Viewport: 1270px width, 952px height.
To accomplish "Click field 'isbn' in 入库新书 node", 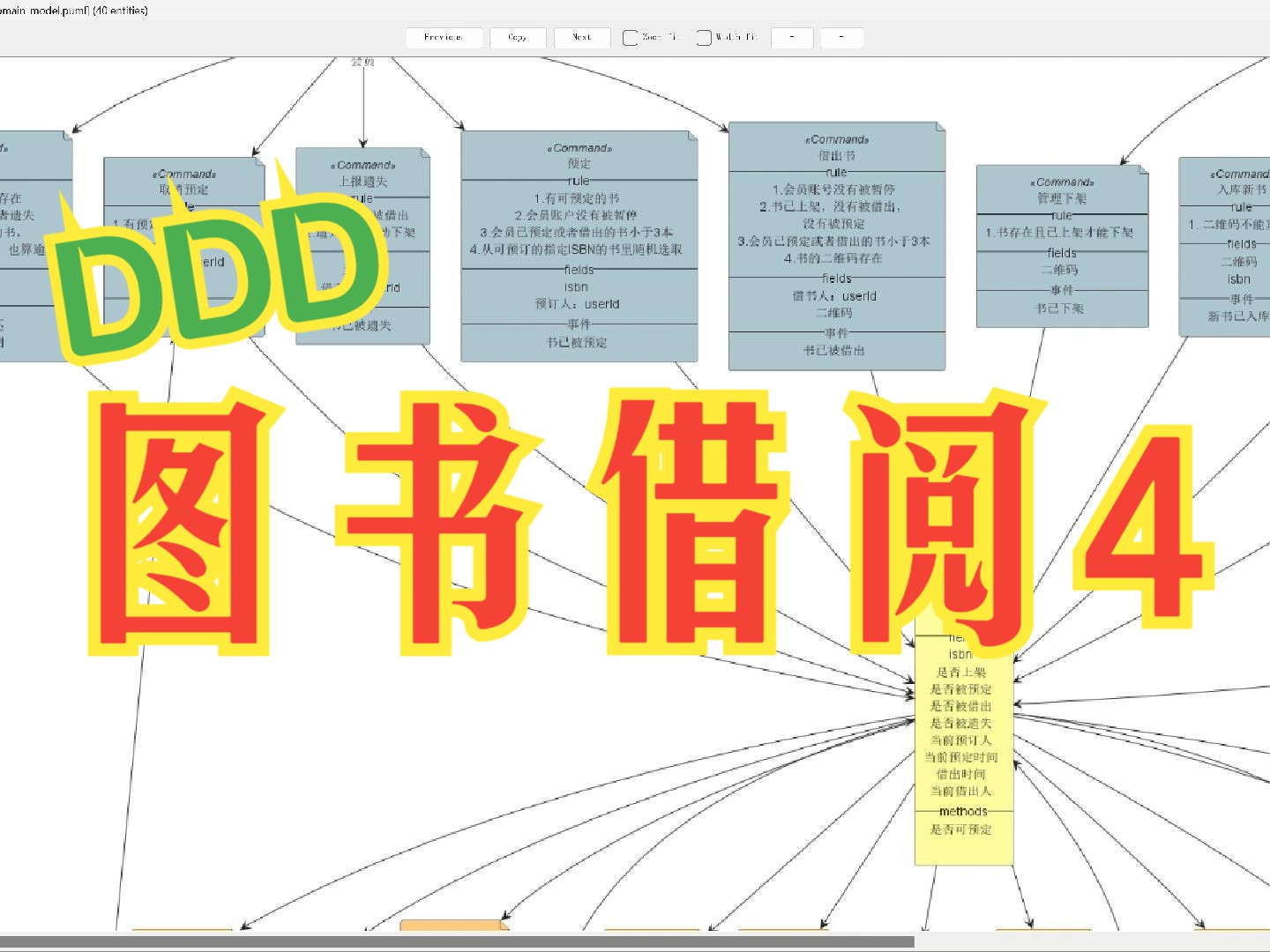I will 1239,279.
